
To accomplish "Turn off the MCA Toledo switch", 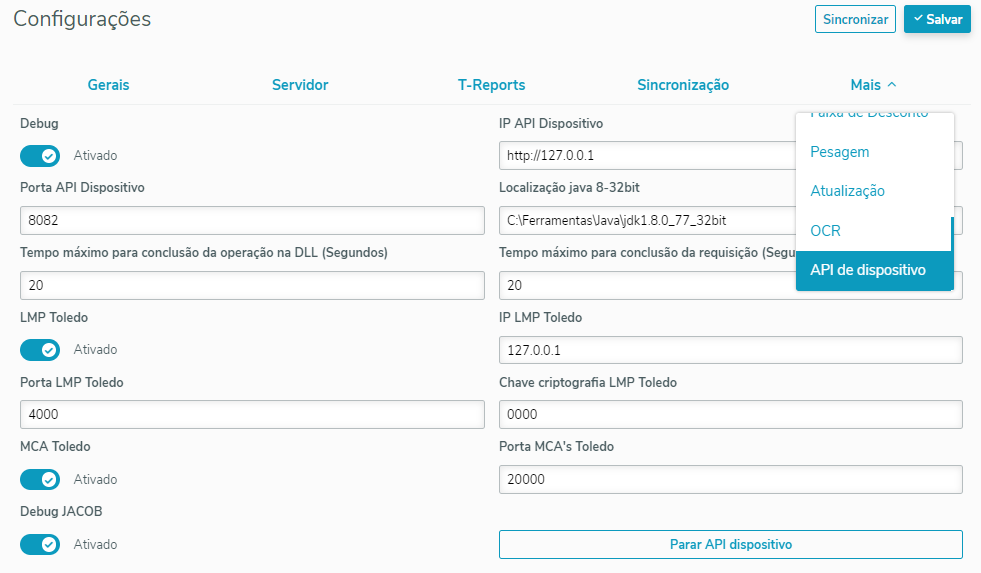I will pyautogui.click(x=40, y=480).
